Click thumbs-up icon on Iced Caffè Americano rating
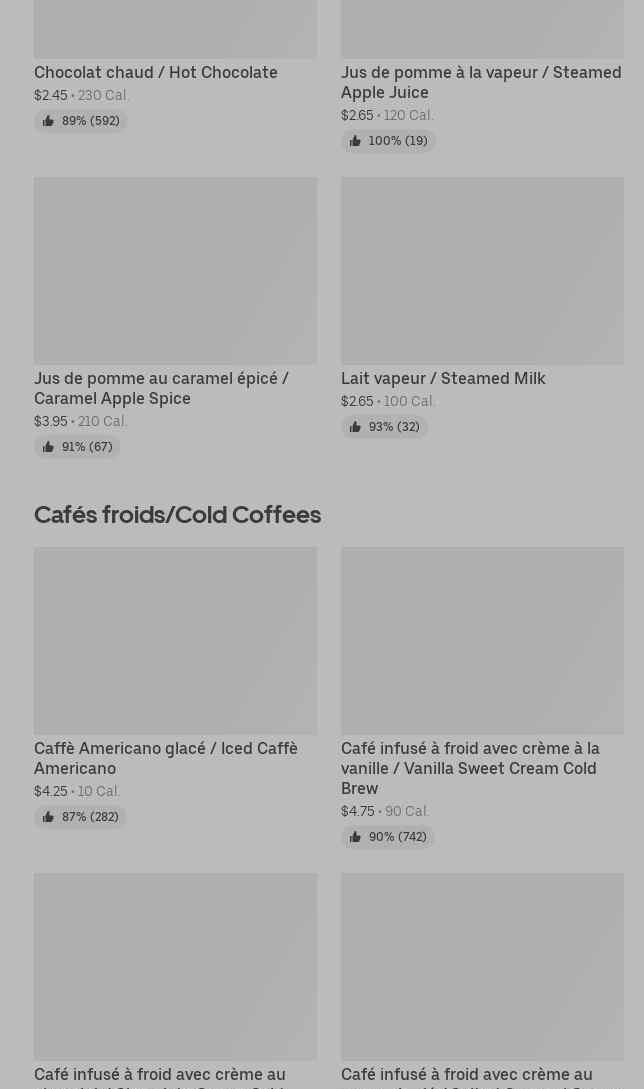644x1089 pixels. pyautogui.click(x=48, y=817)
